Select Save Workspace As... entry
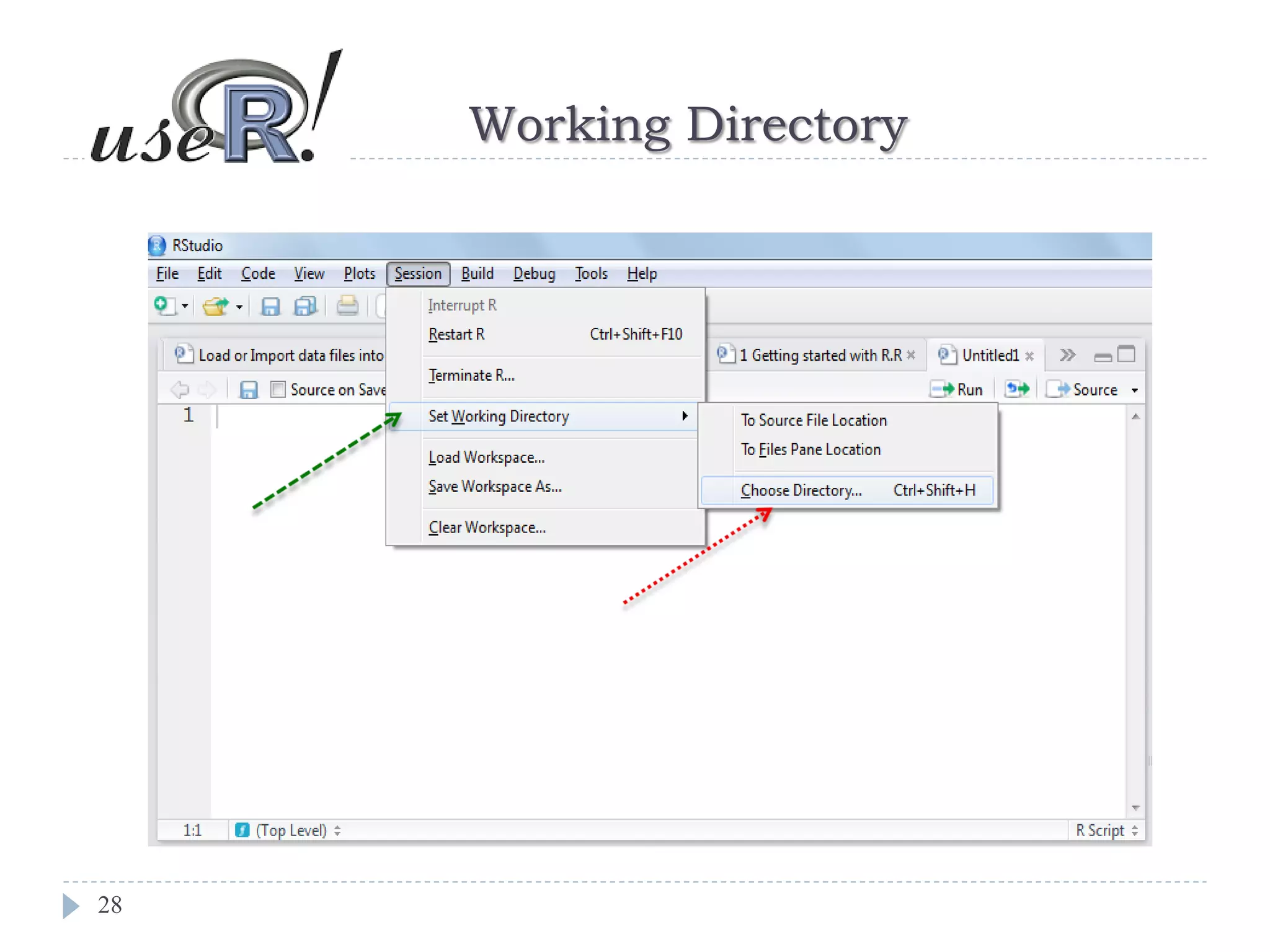 pyautogui.click(x=544, y=487)
